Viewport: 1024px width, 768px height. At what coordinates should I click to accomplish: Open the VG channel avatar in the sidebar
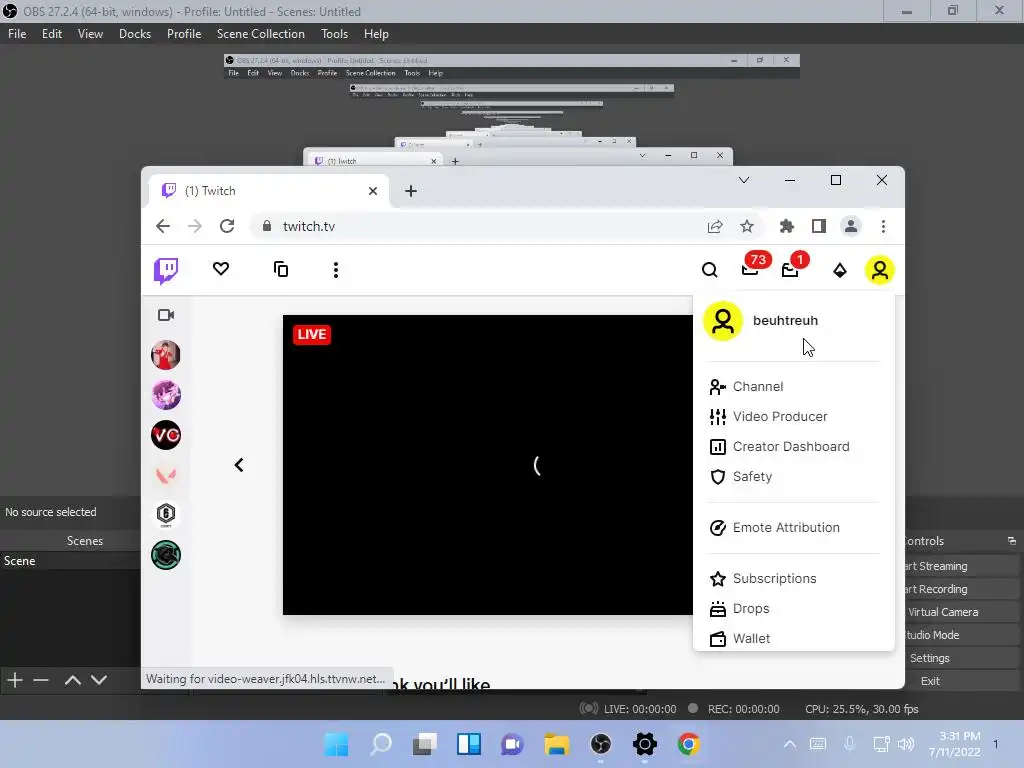tap(166, 436)
